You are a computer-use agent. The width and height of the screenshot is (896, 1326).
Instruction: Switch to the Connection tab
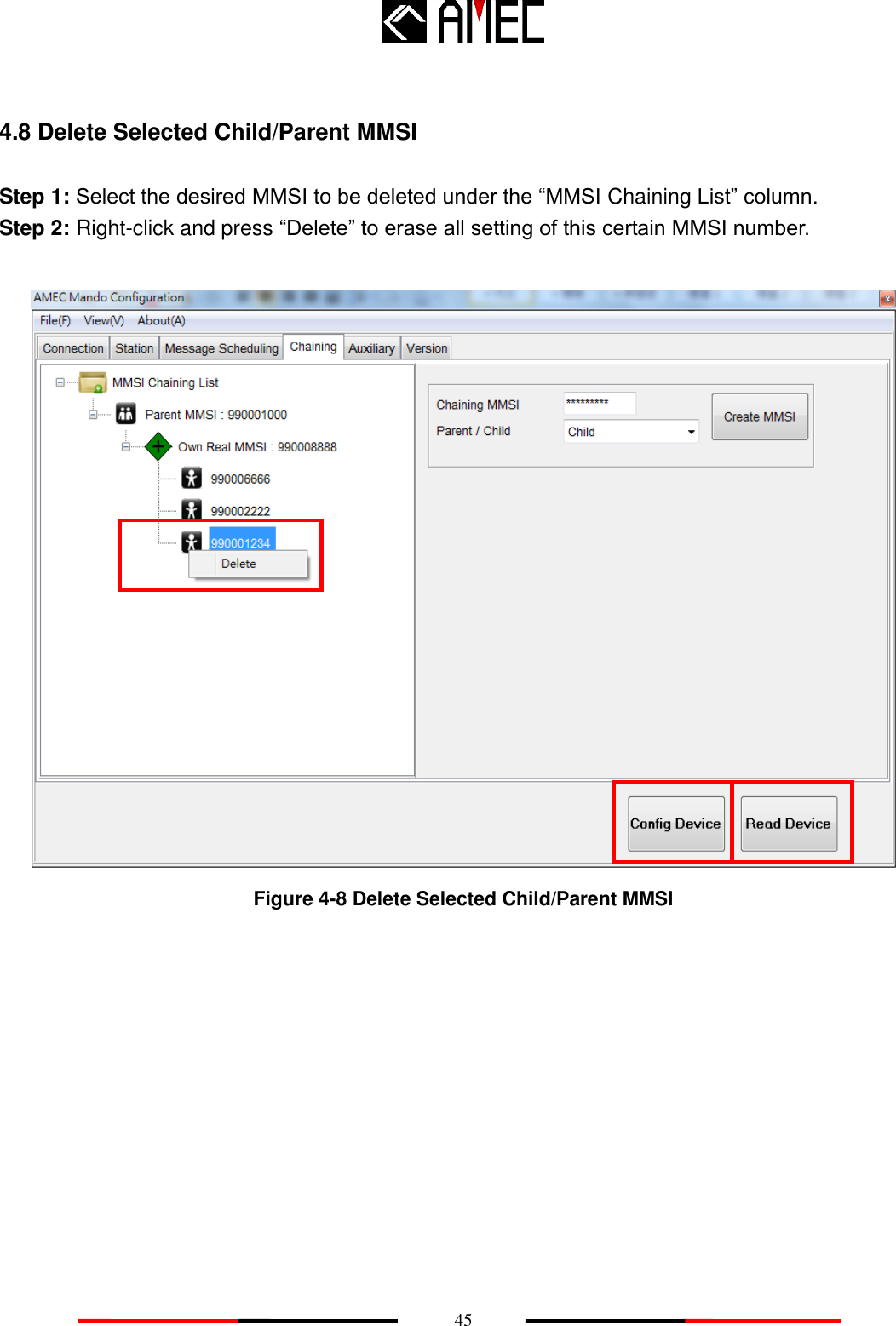(x=73, y=348)
